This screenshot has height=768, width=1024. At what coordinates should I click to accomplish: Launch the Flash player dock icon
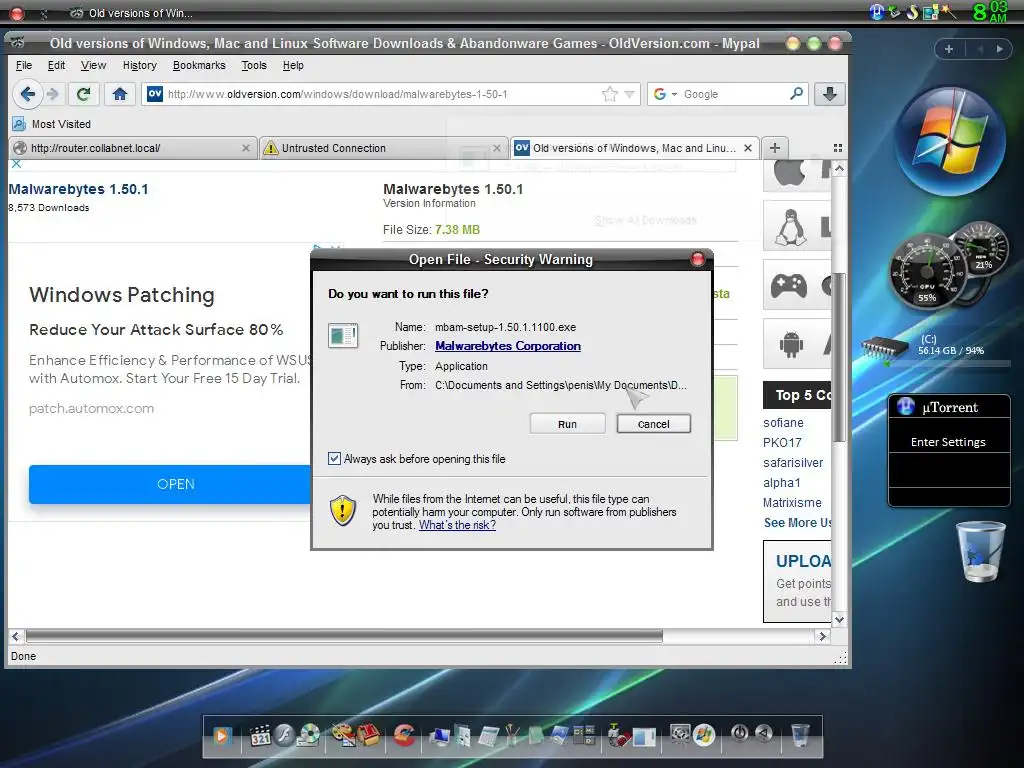pos(283,735)
